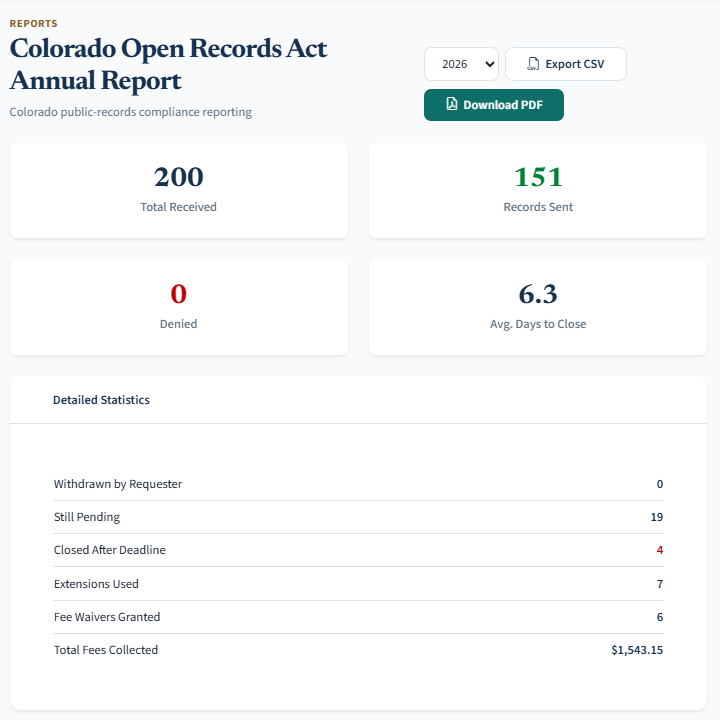720x720 pixels.
Task: Click the Download PDF button
Action: [494, 105]
